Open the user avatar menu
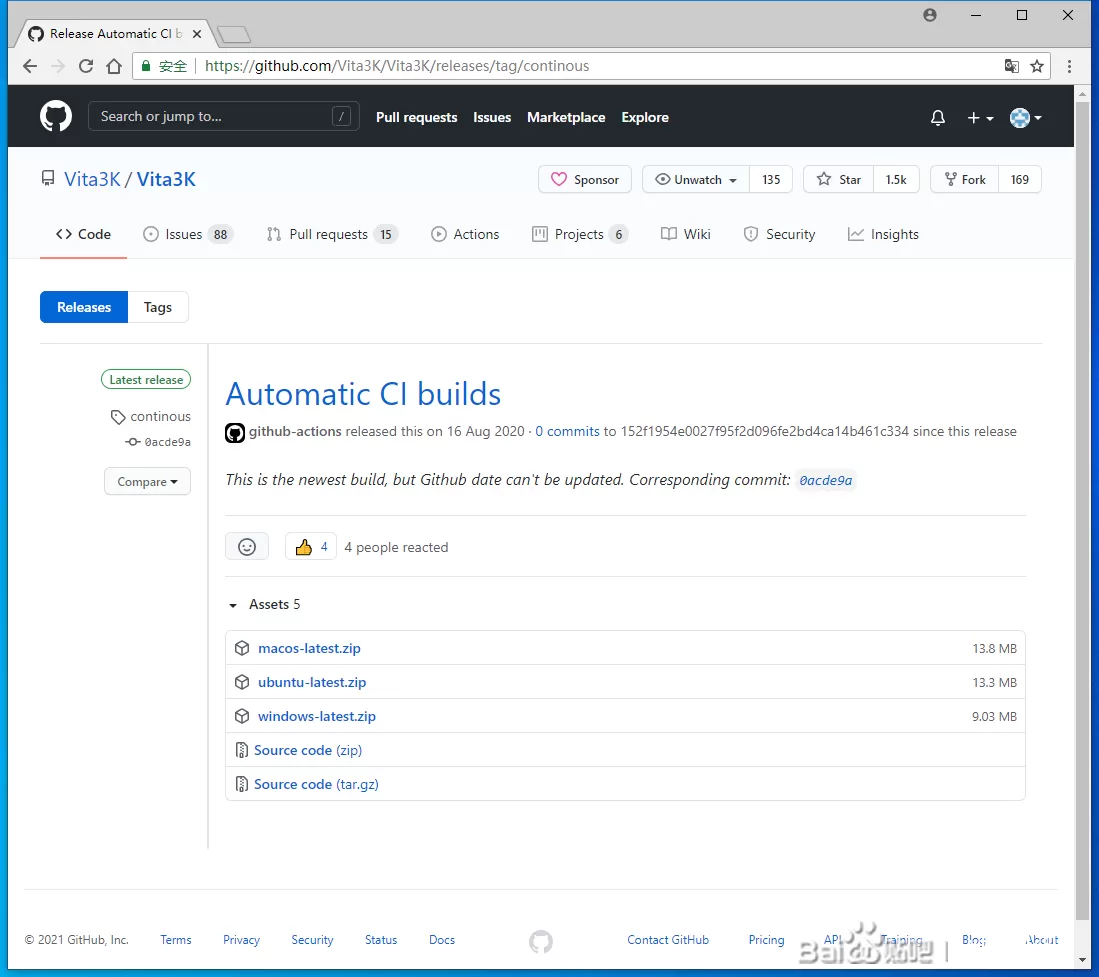1099x977 pixels. 1025,118
